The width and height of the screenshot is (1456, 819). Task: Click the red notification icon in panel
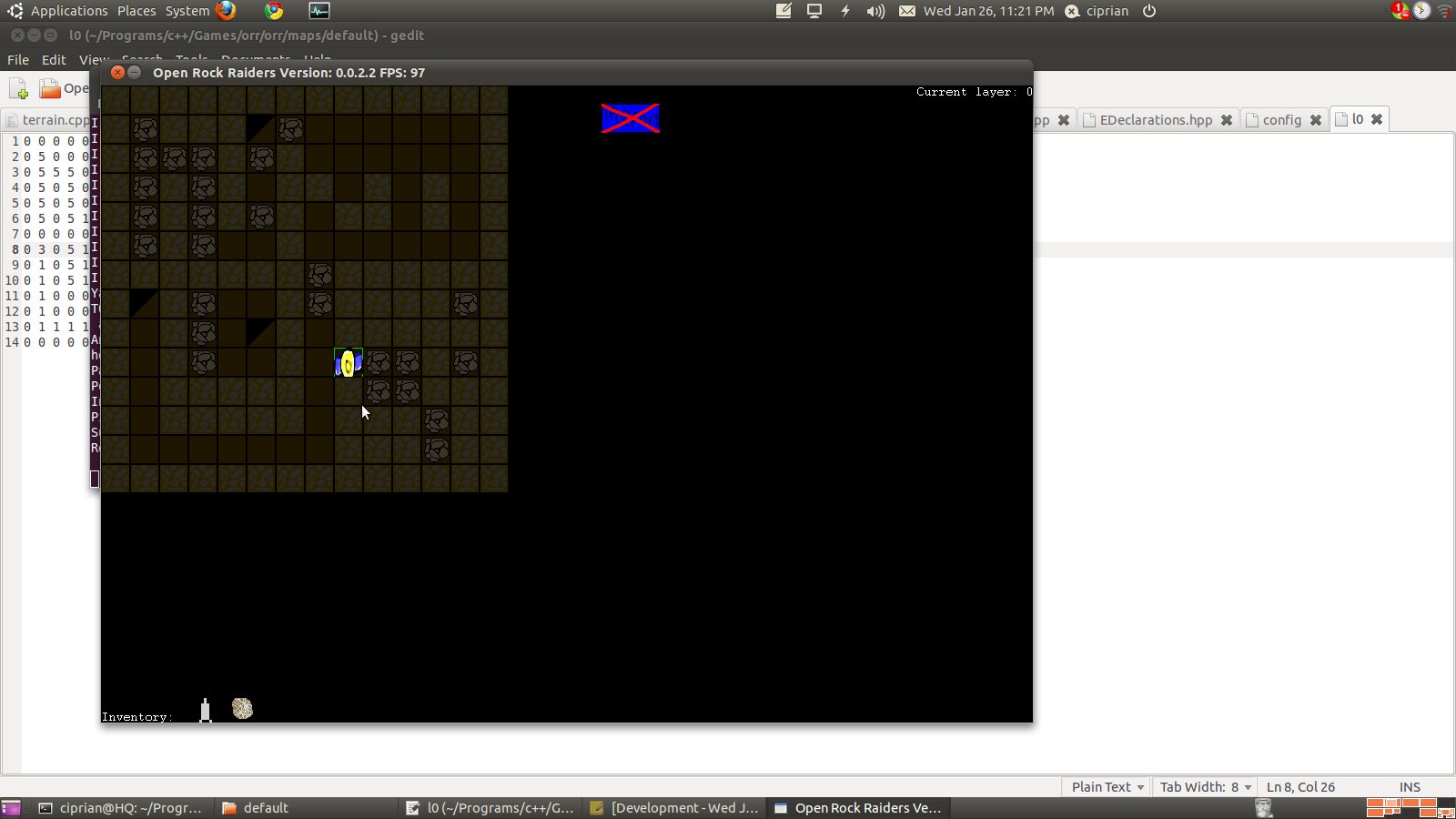click(x=1400, y=11)
